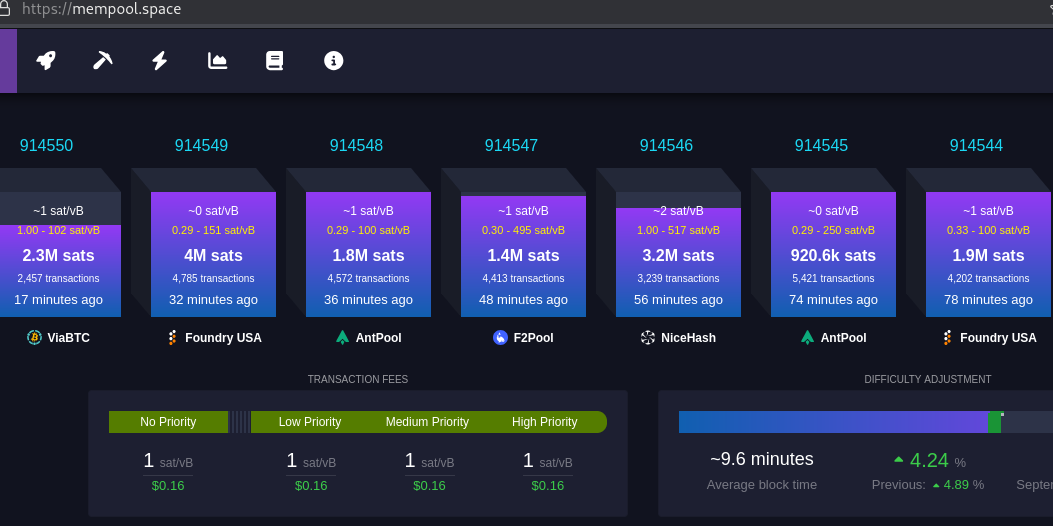
Task: Click "0.30 - 495 sat/vB" fee range
Action: 523,230
